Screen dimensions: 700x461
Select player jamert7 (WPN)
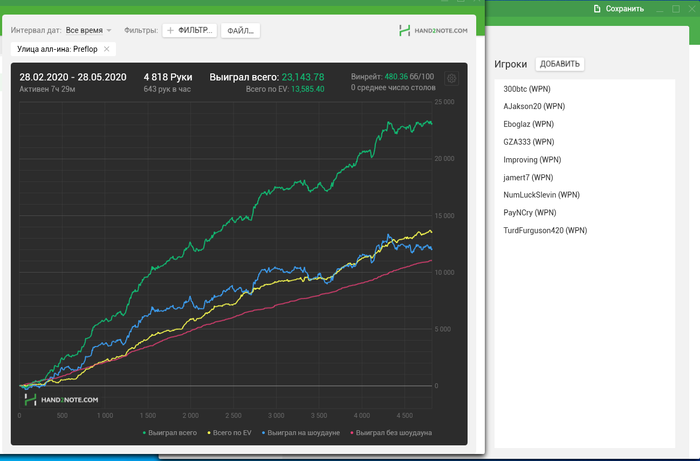coord(528,177)
